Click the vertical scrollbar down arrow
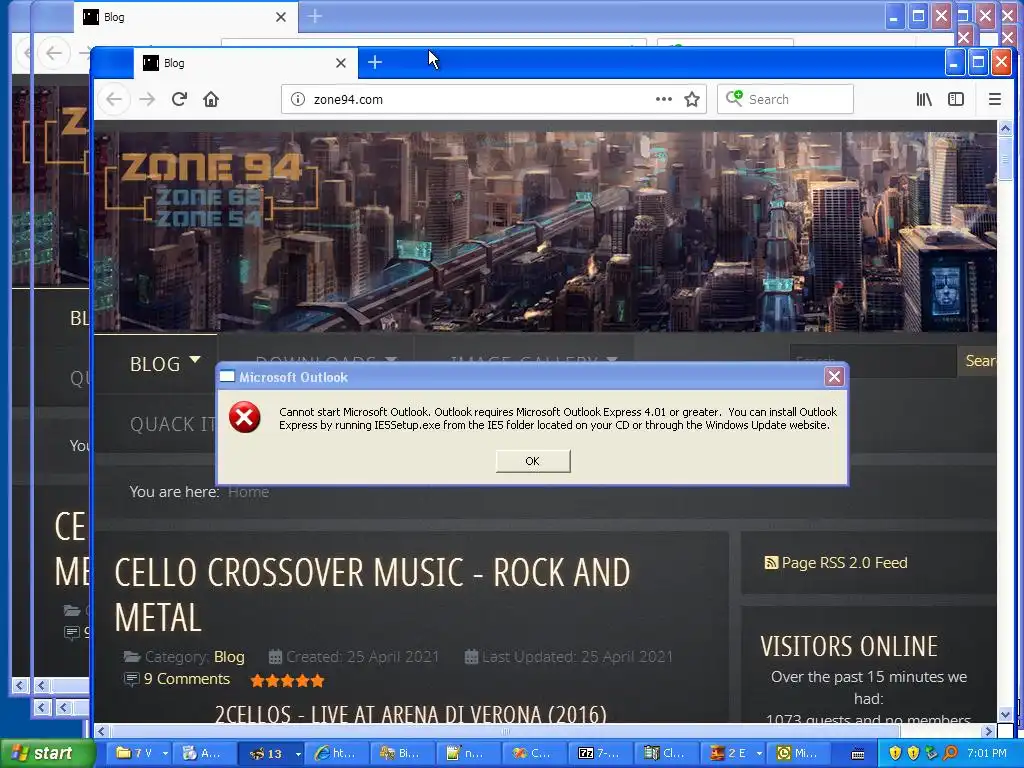The width and height of the screenshot is (1024, 768). tap(1006, 714)
